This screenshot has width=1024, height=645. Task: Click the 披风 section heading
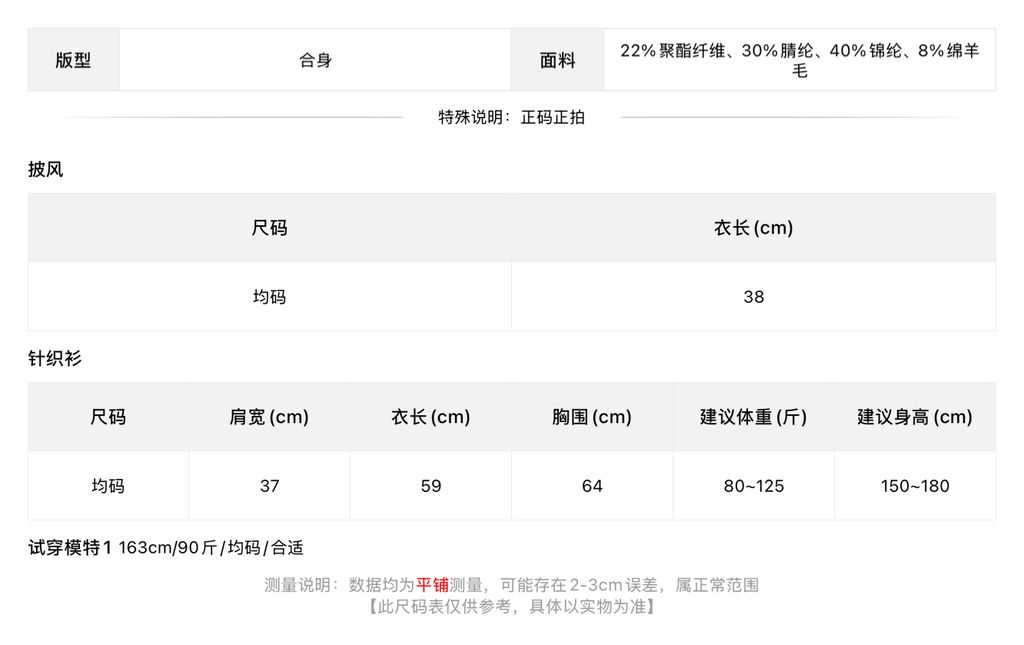(46, 170)
